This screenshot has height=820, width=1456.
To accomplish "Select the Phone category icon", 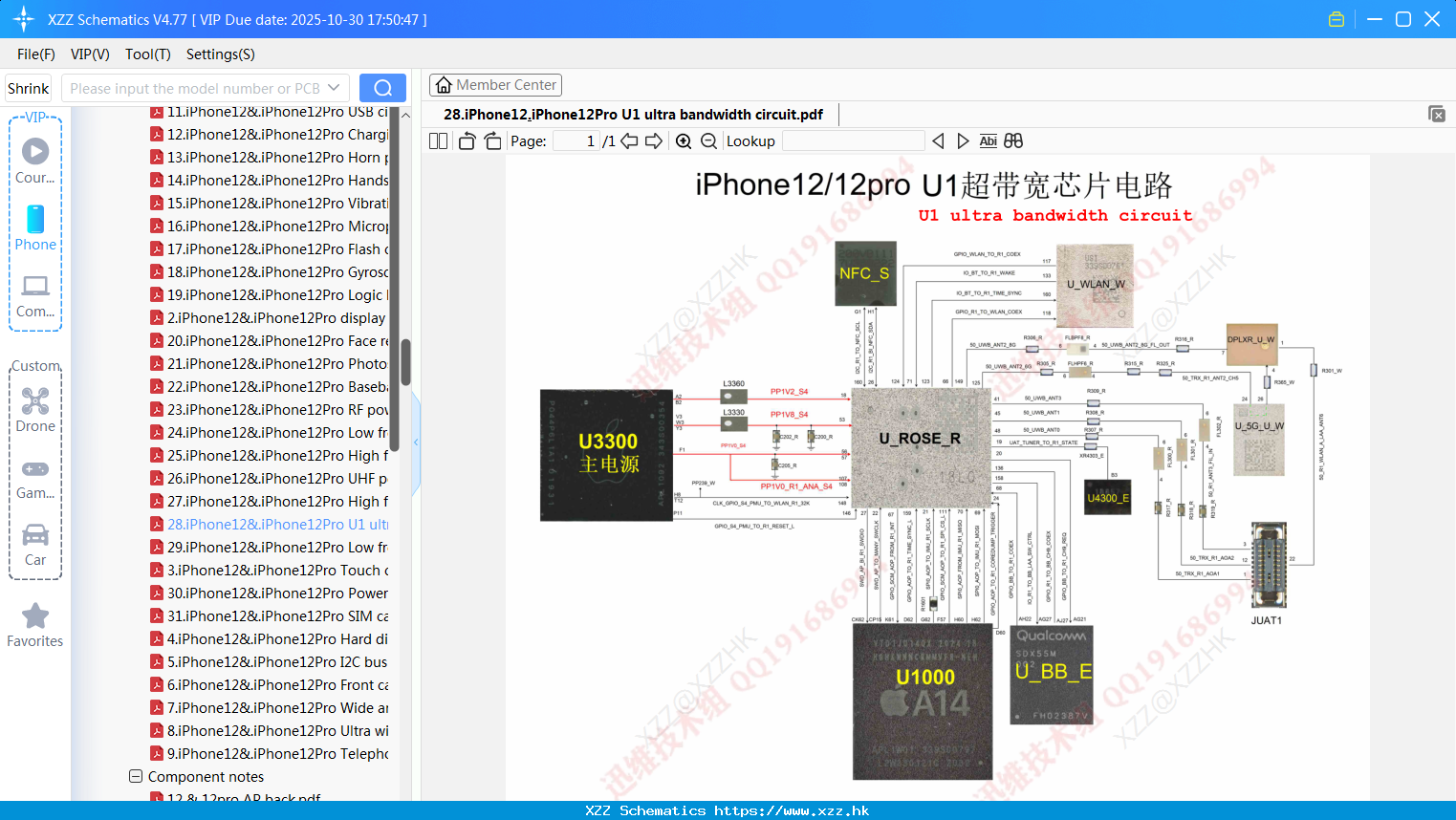I will coord(35,219).
